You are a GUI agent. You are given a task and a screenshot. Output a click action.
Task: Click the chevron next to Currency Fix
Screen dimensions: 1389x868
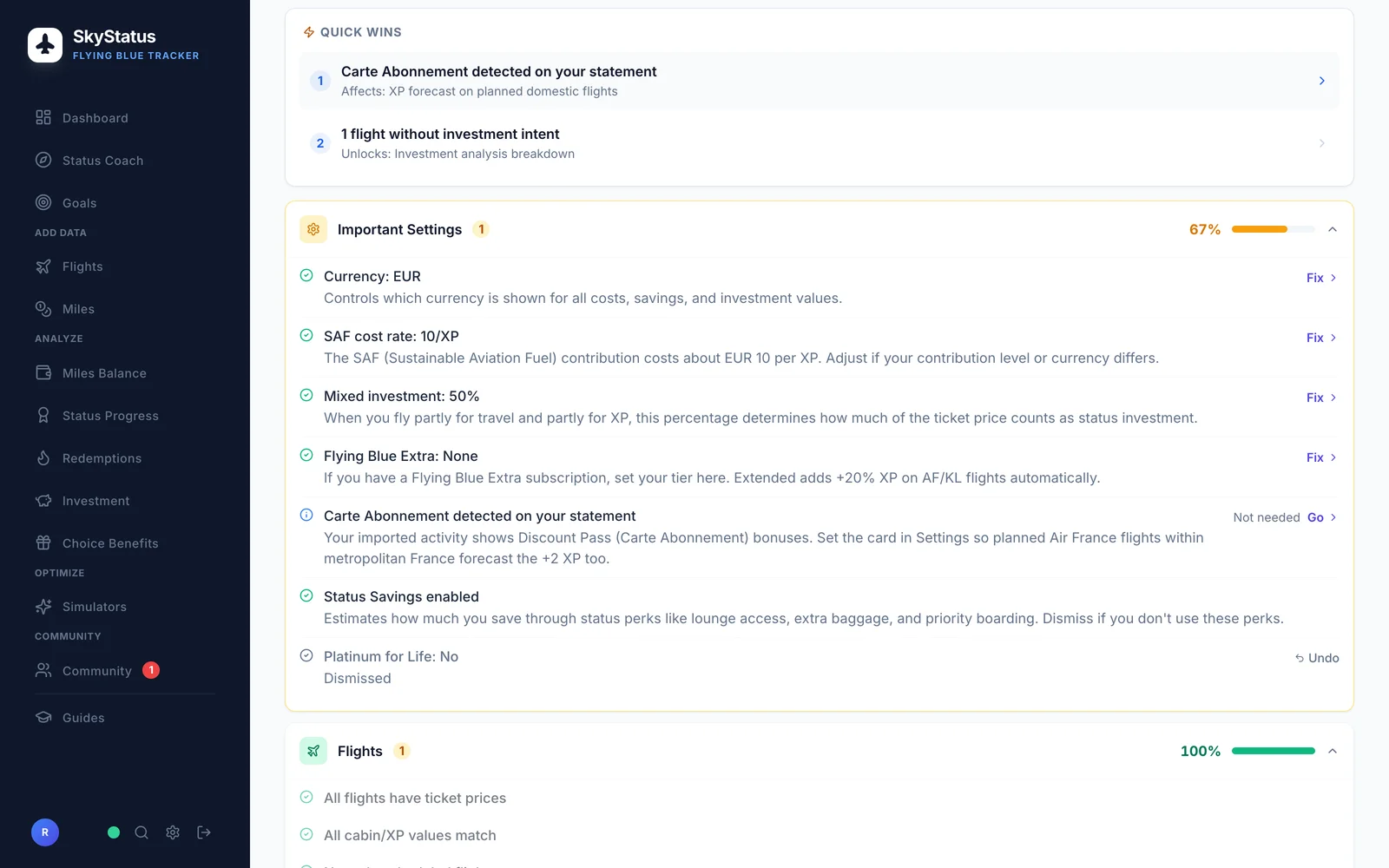pos(1333,278)
